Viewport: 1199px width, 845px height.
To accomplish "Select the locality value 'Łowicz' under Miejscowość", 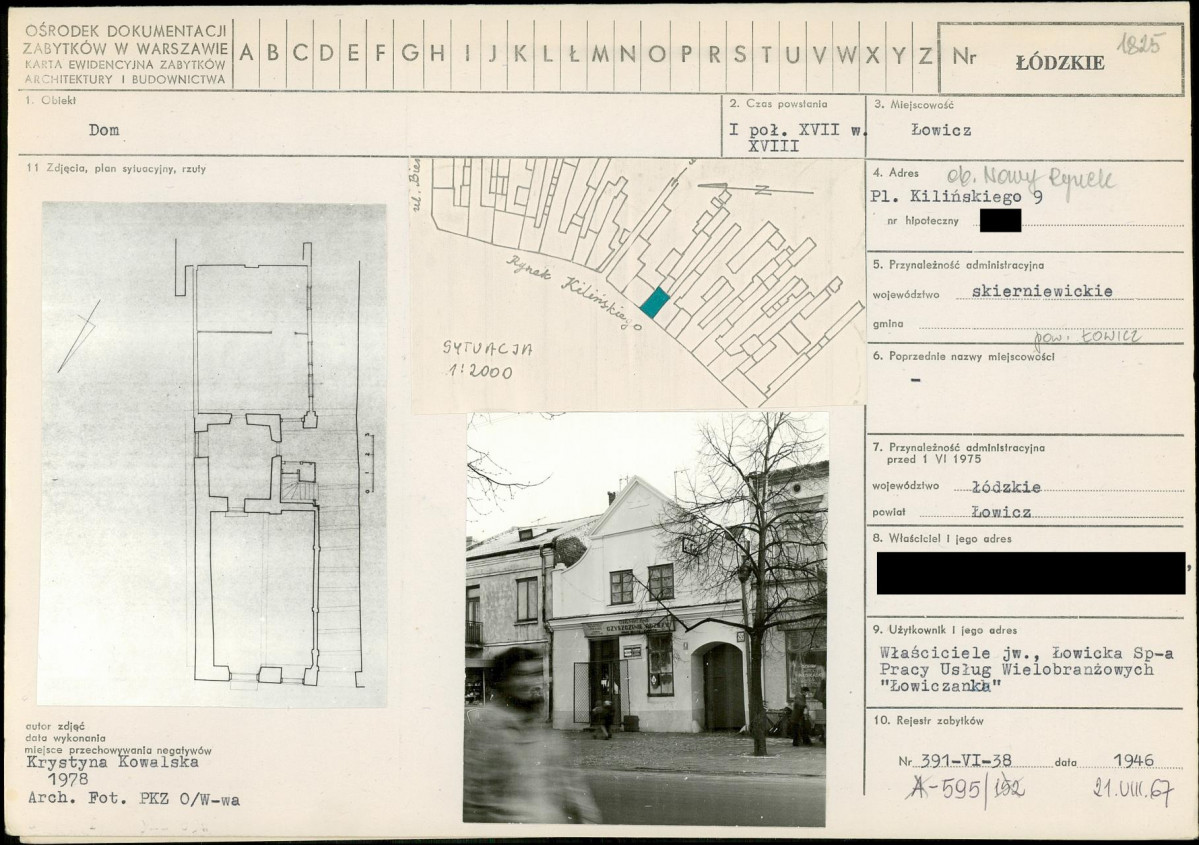I will (x=941, y=130).
